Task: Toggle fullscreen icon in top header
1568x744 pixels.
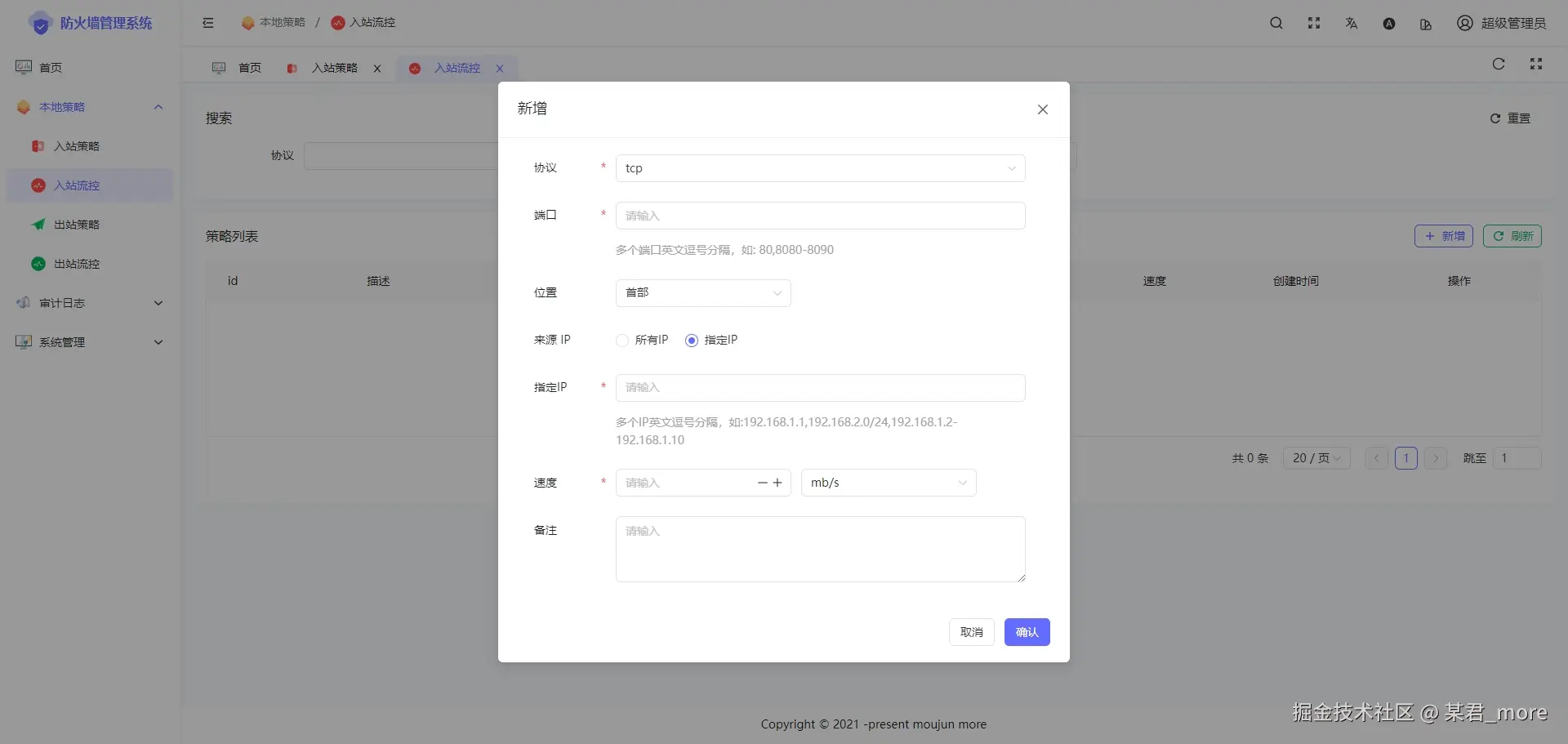Action: [x=1314, y=23]
